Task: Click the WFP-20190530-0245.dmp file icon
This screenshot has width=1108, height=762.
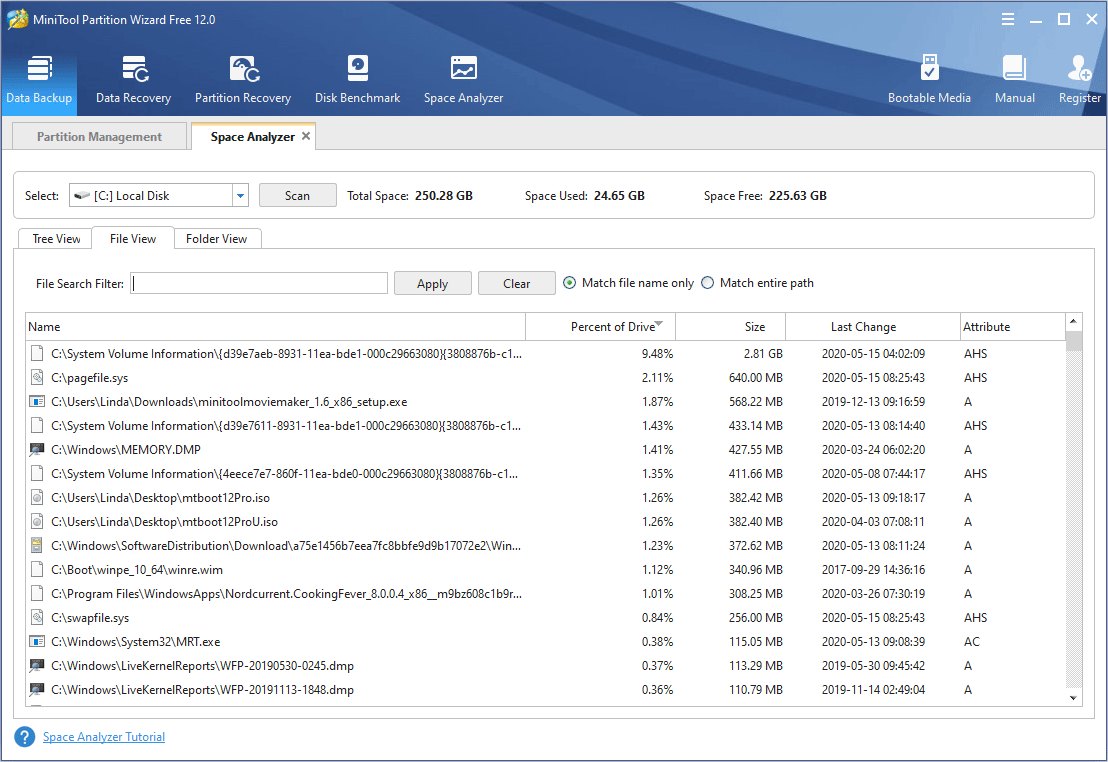Action: point(37,666)
